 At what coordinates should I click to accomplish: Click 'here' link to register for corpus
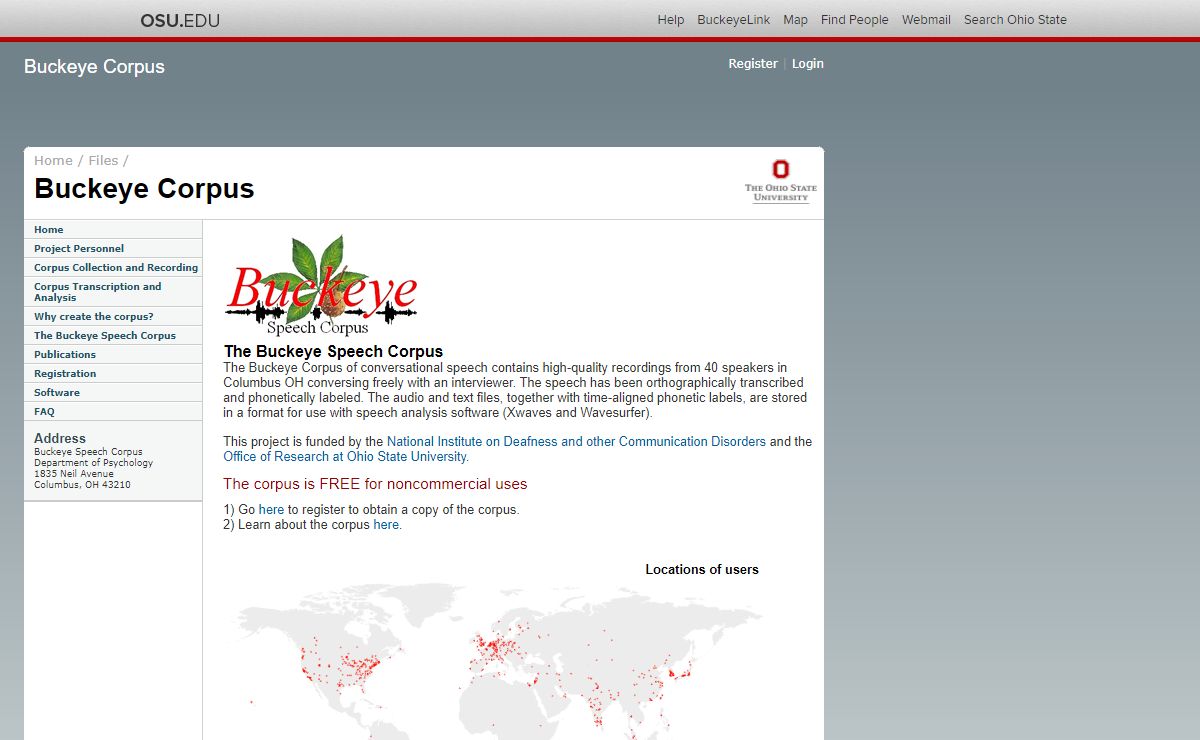271,510
